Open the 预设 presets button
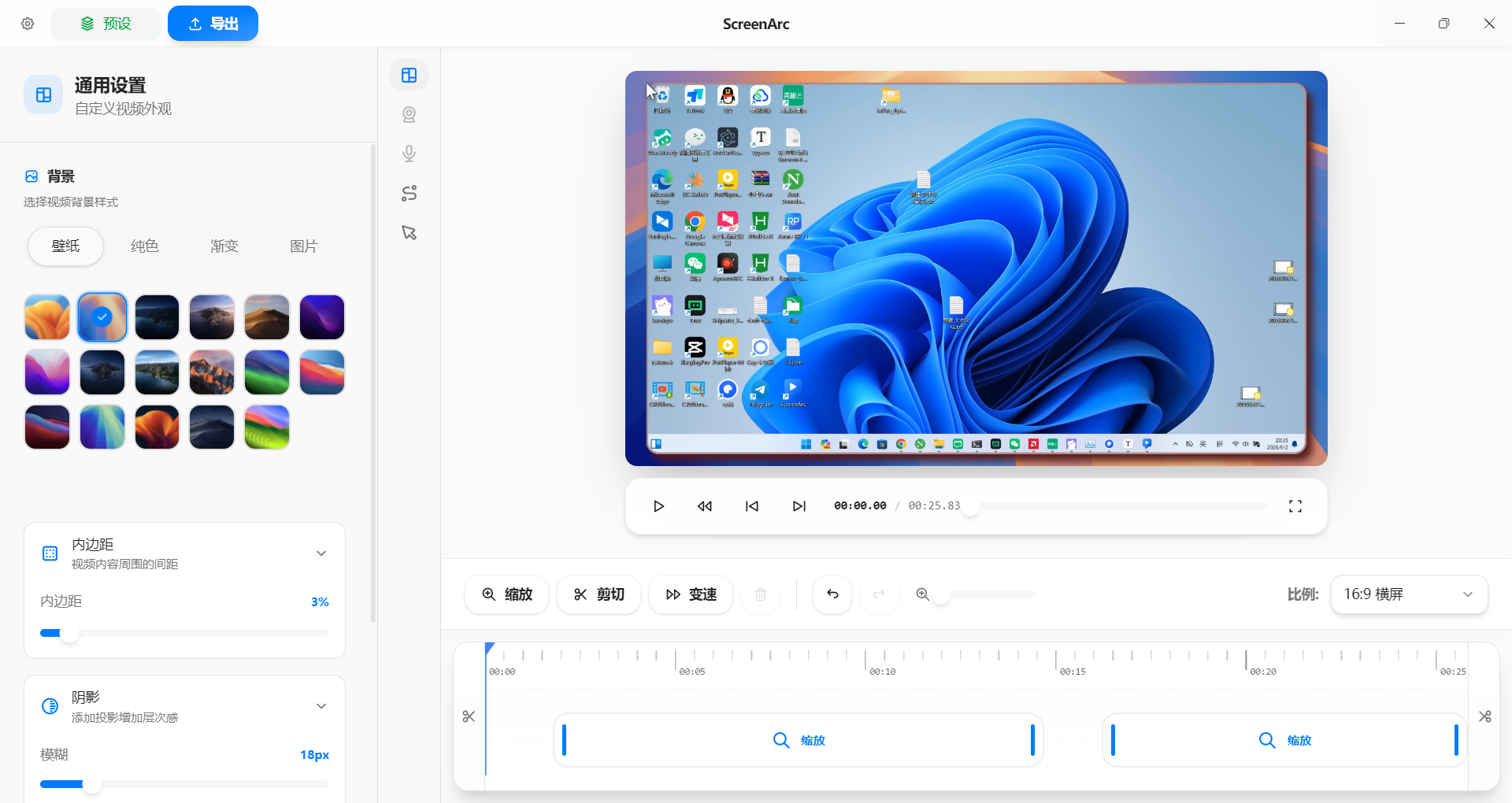Viewport: 1512px width, 803px height. 106,24
